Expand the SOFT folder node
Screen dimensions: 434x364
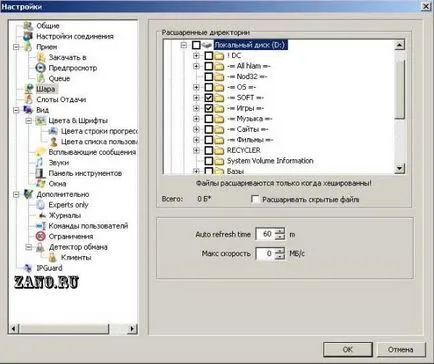196,98
